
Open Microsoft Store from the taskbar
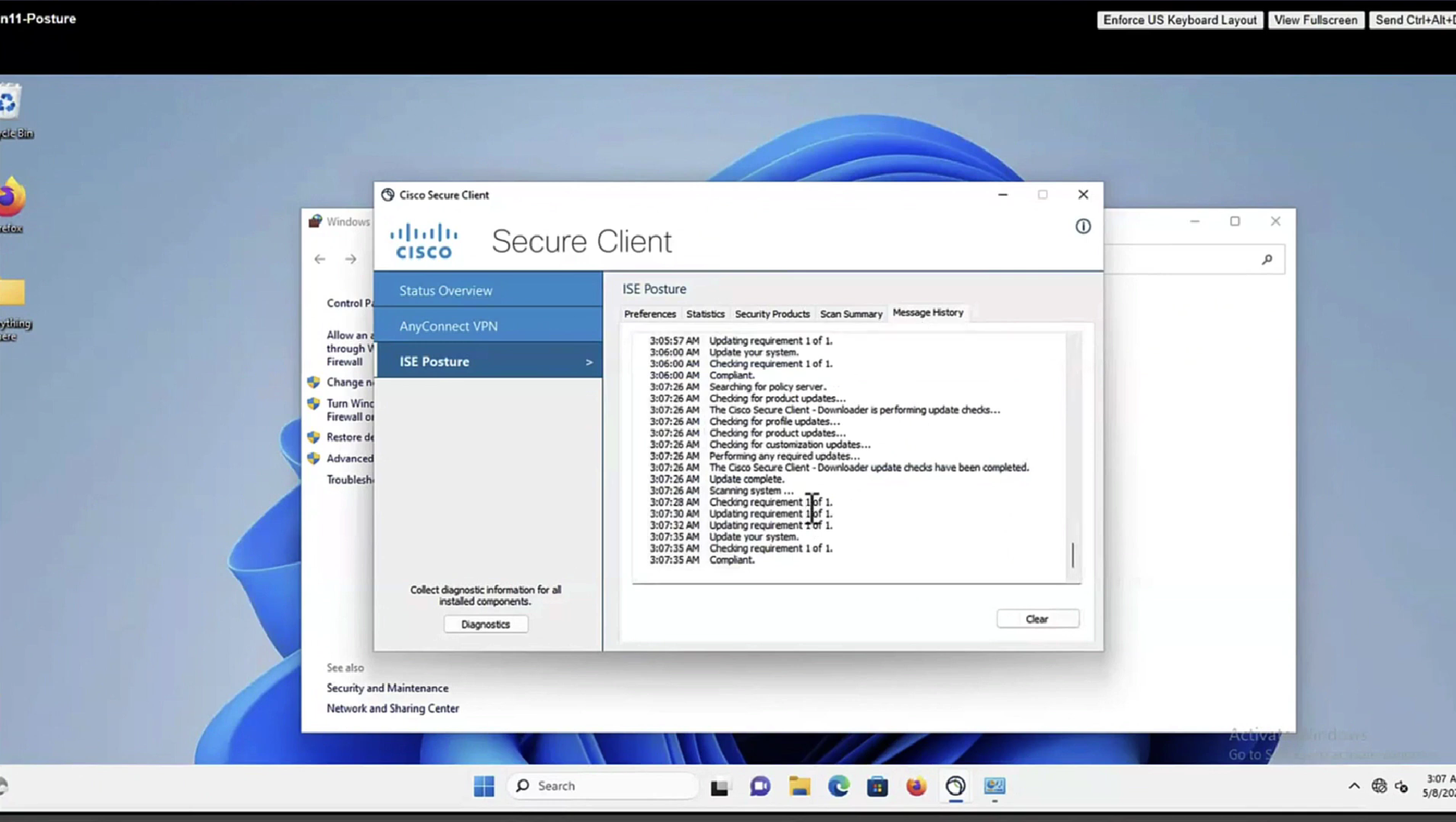tap(877, 786)
